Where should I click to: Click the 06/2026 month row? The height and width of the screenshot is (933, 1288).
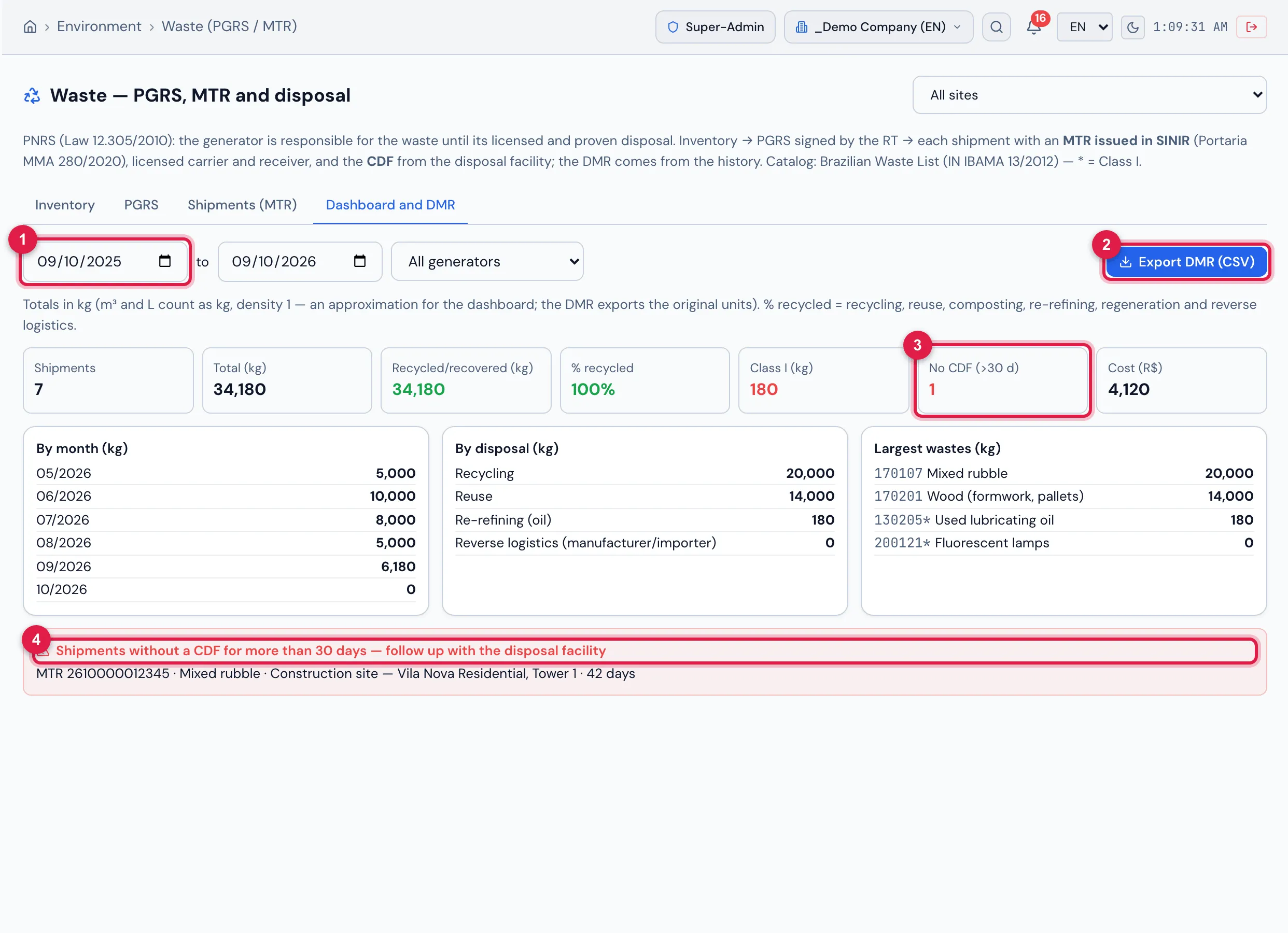(x=226, y=497)
